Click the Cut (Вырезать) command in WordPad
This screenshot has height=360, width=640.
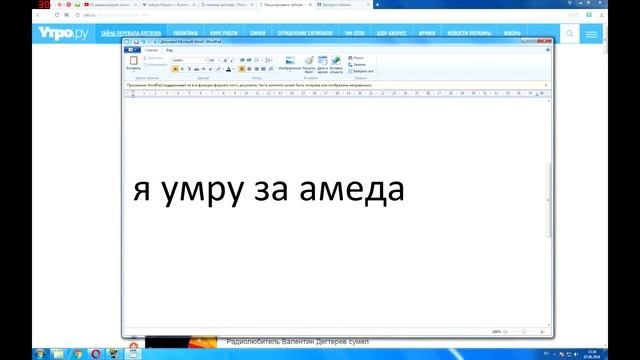pyautogui.click(x=154, y=58)
